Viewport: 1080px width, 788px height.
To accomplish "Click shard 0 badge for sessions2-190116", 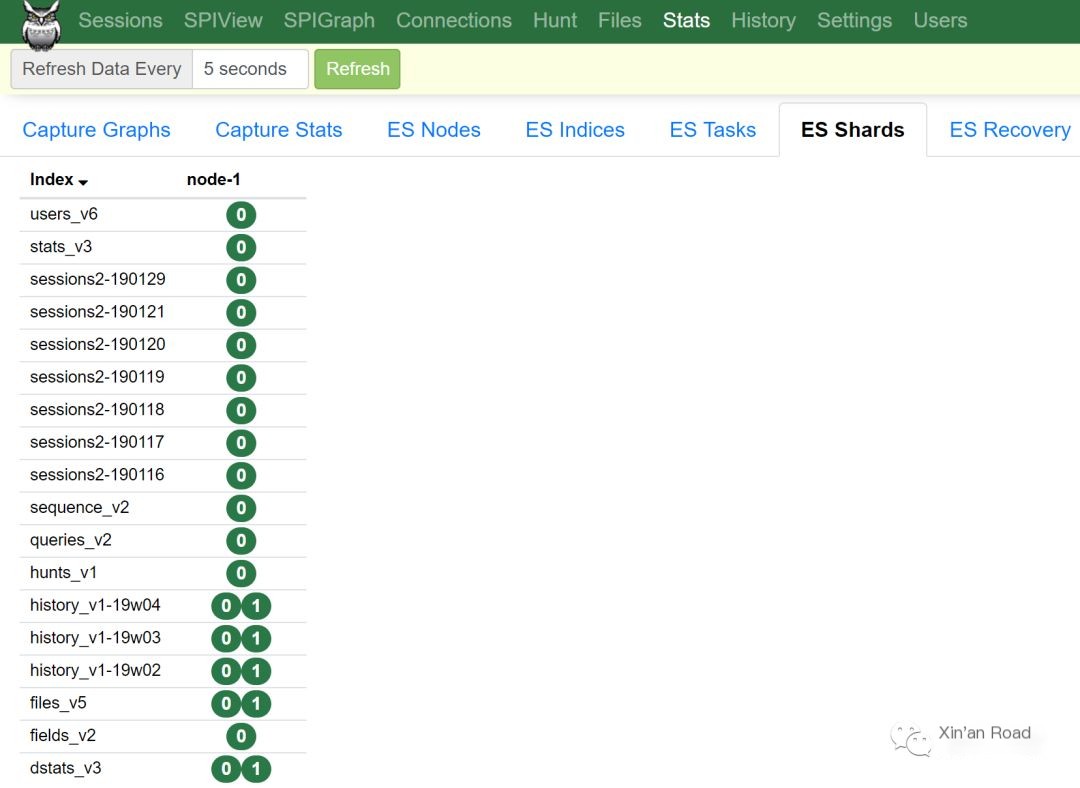I will click(241, 475).
